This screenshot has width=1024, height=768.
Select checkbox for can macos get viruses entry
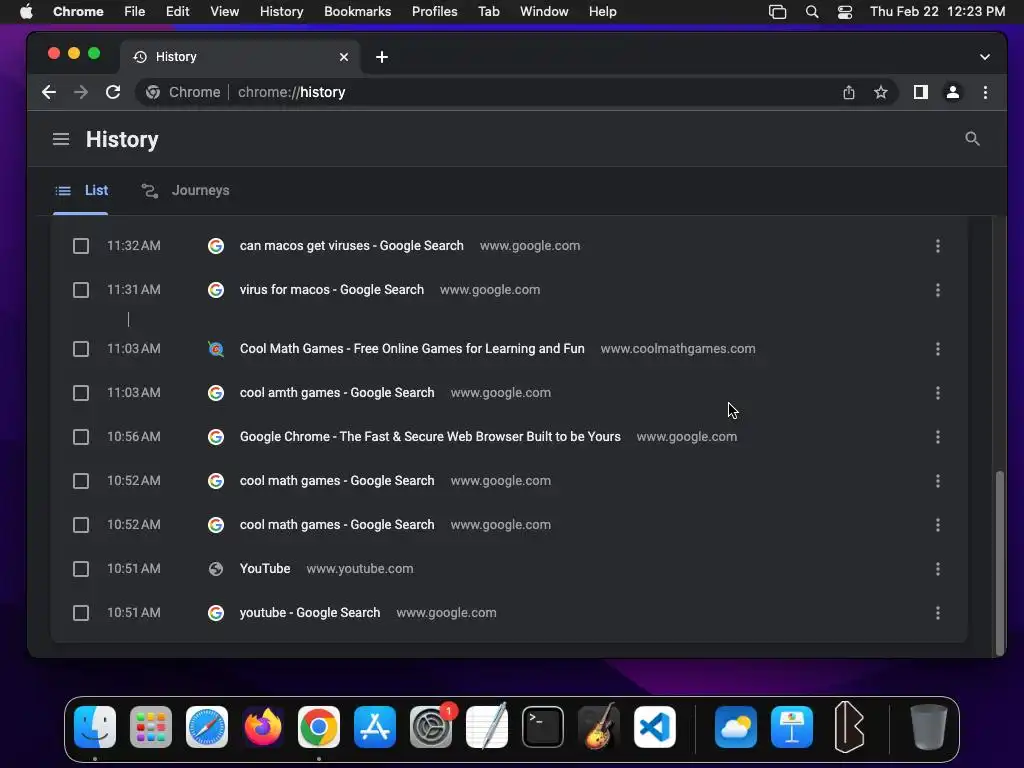tap(81, 246)
